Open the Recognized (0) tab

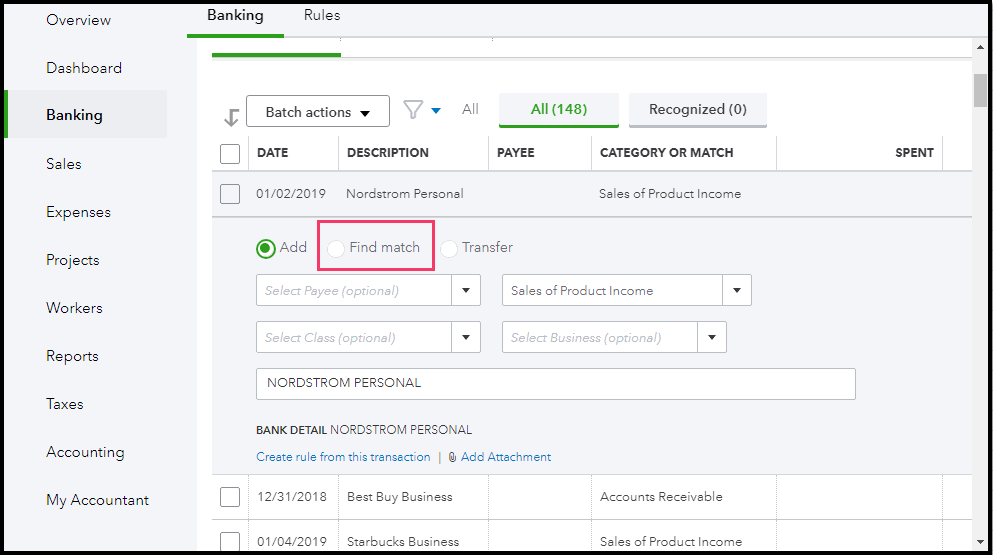(697, 110)
